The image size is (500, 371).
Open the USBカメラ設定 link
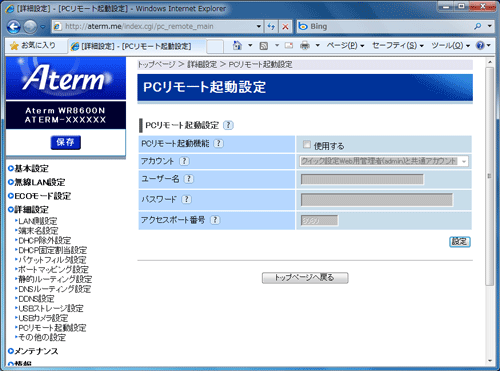pyautogui.click(x=43, y=318)
